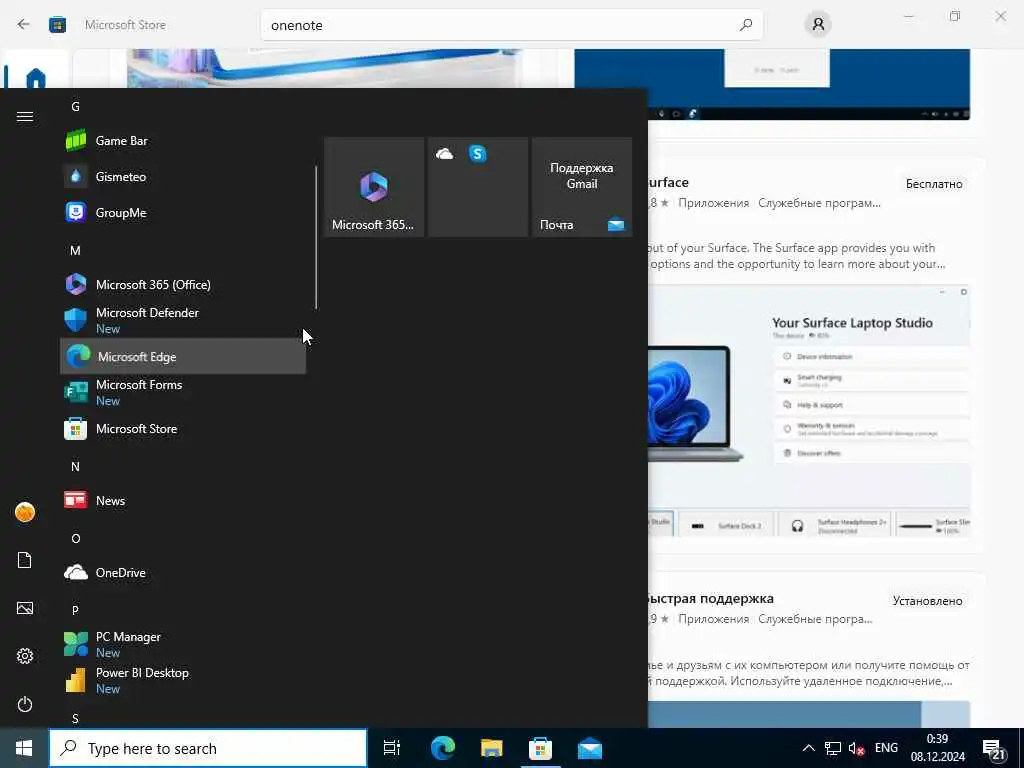Click the Start menu app list scrollbar
Viewport: 1024px width, 768px height.
[x=316, y=237]
